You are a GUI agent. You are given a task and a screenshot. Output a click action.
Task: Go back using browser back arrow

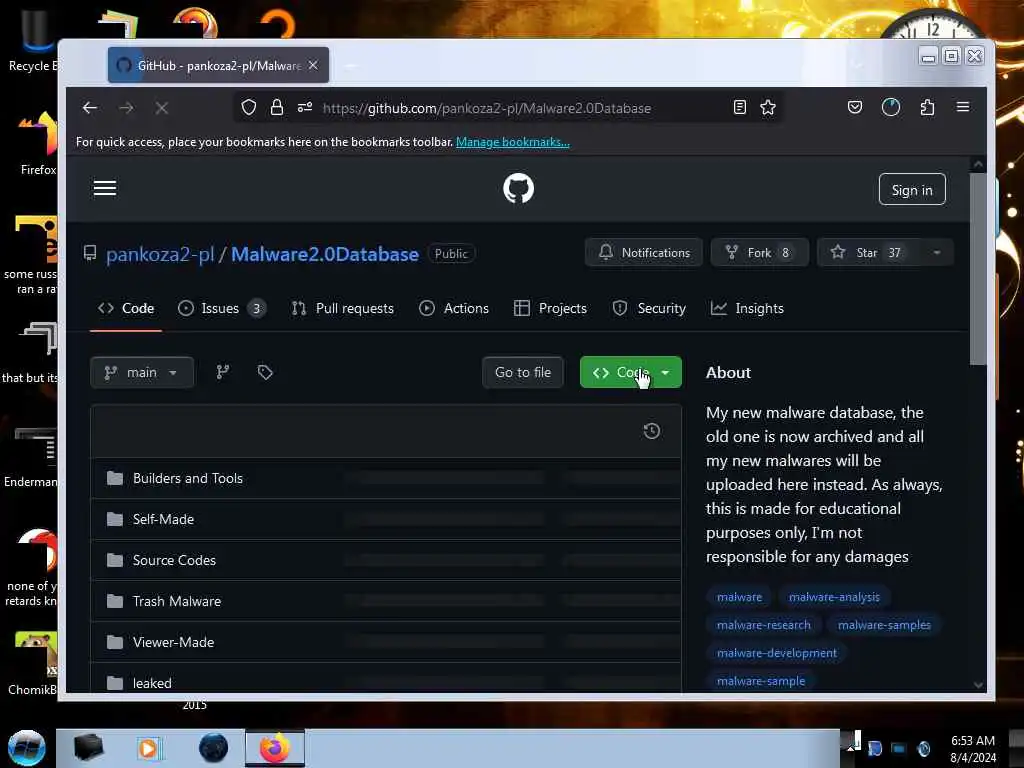(x=89, y=108)
